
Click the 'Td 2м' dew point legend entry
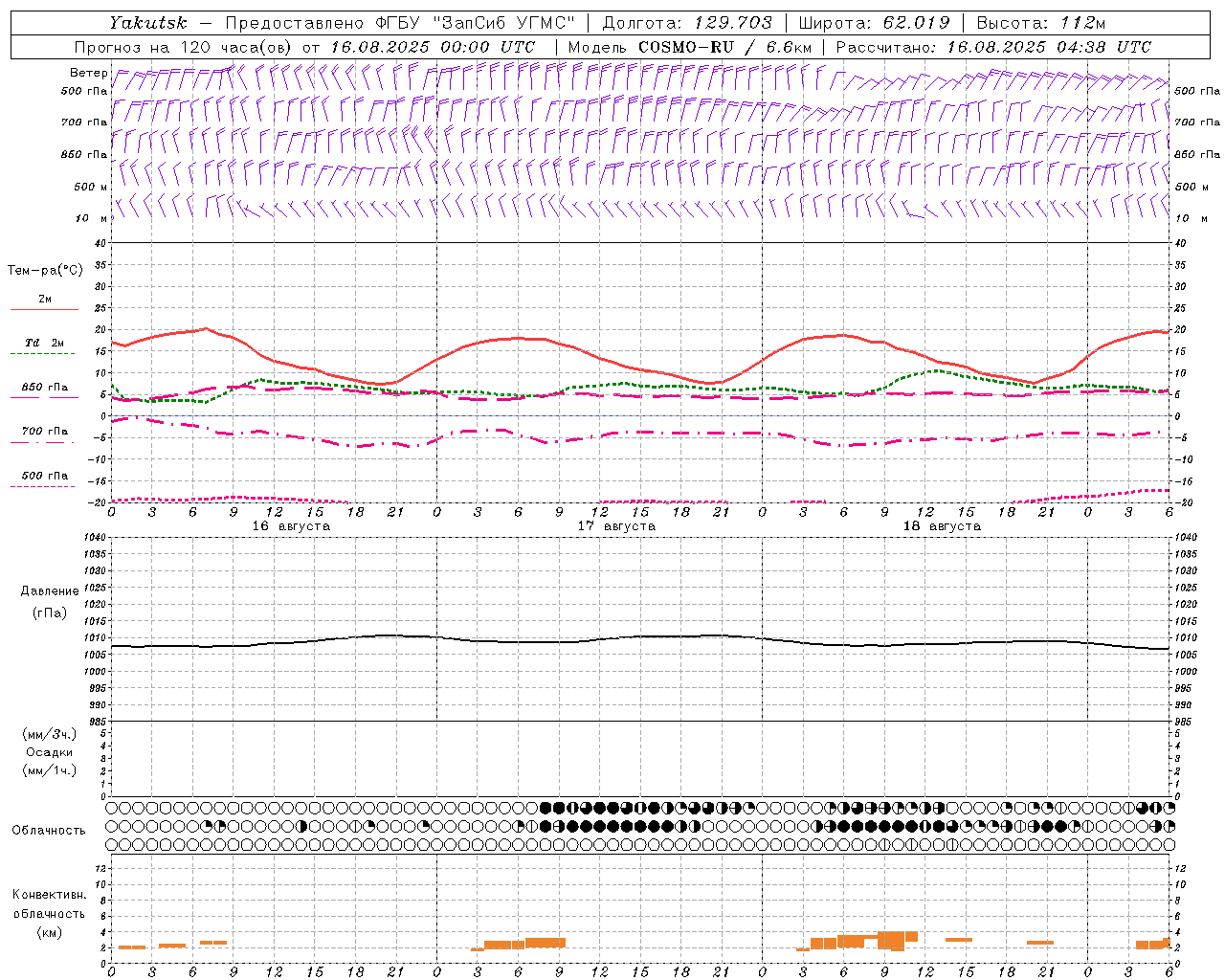tap(45, 343)
